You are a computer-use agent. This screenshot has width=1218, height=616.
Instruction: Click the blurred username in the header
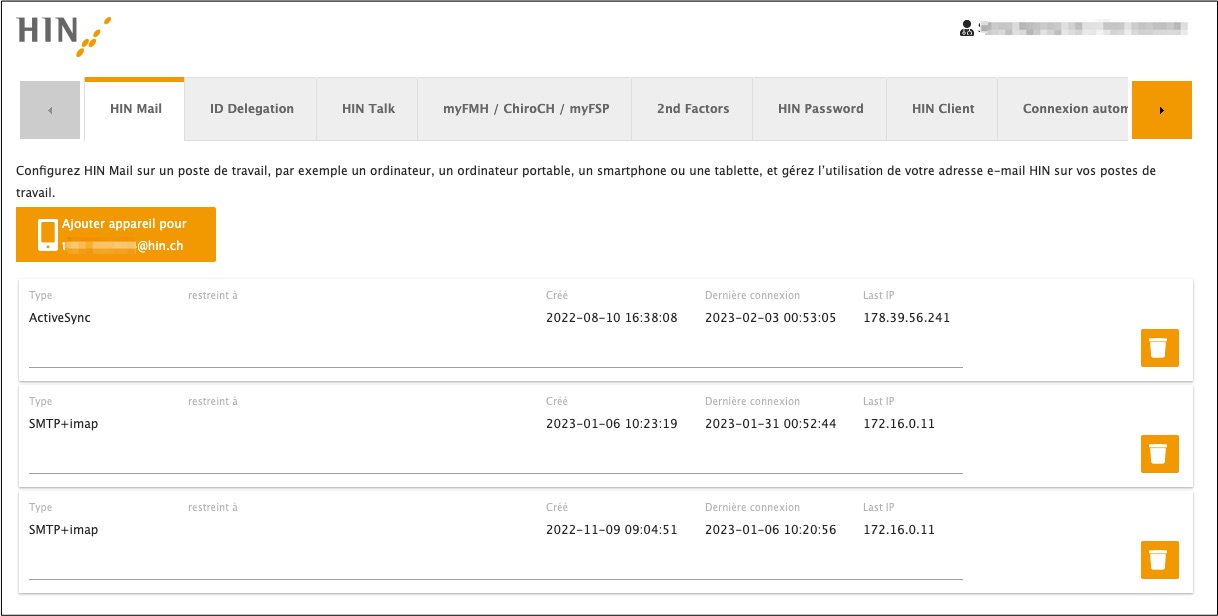coord(1083,29)
